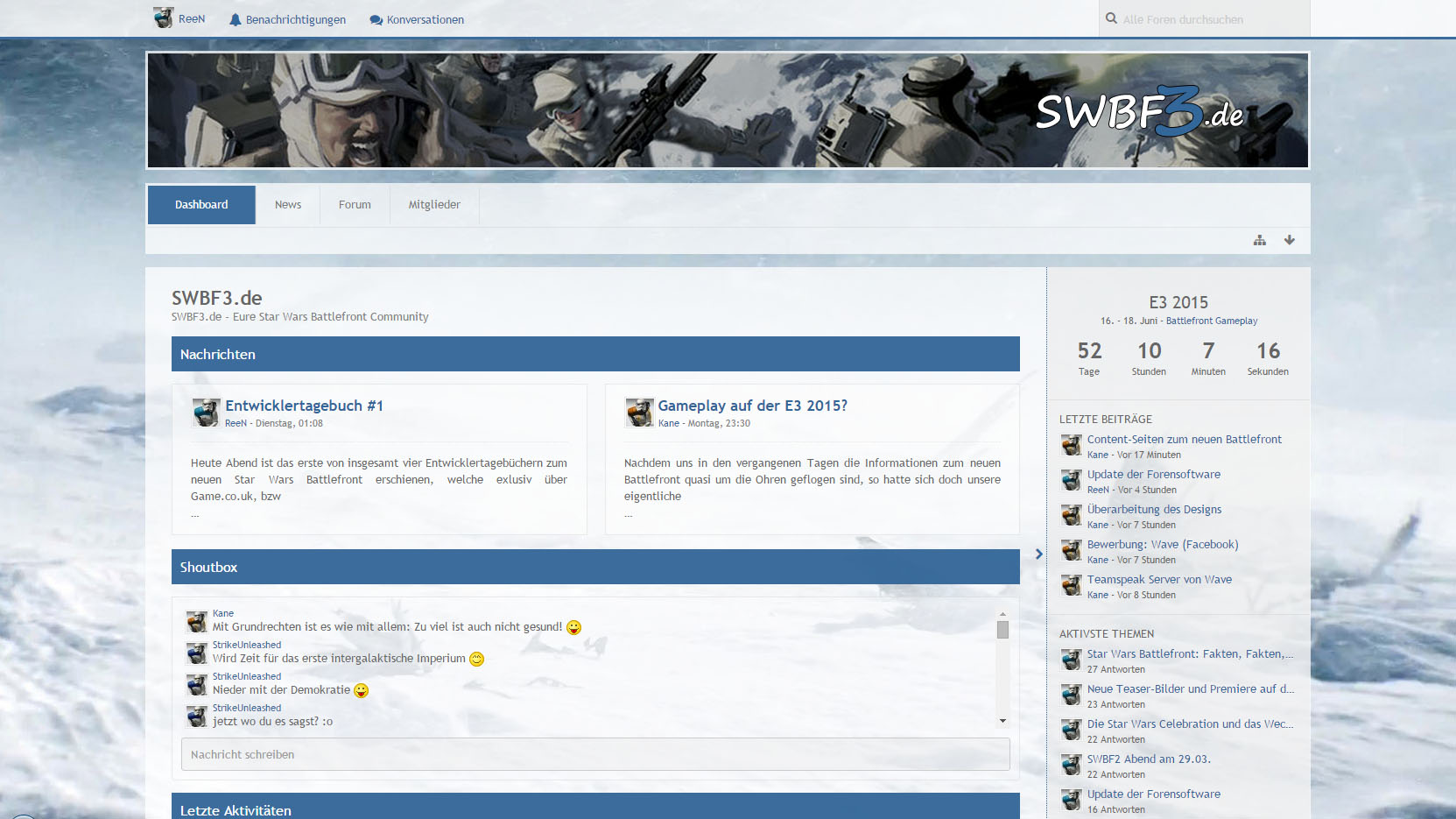The height and width of the screenshot is (819, 1456).
Task: Click avatar next to Entwicklertagebuch #1
Action: [206, 412]
